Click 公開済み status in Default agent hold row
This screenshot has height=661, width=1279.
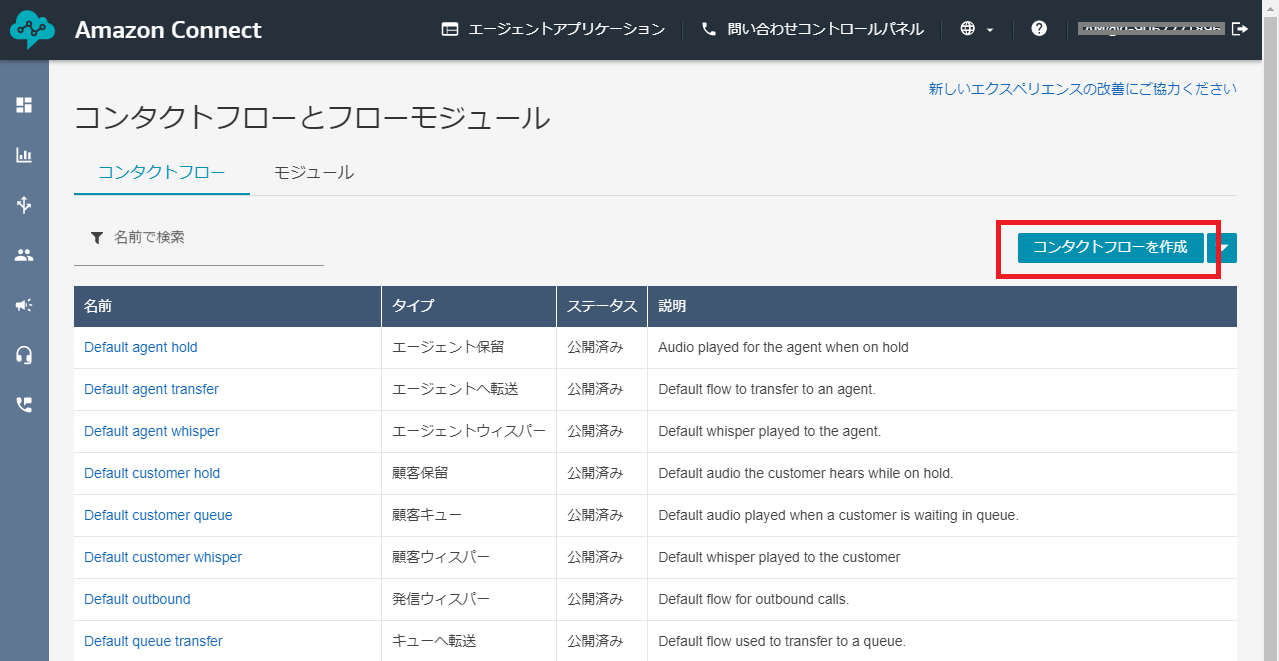point(595,347)
